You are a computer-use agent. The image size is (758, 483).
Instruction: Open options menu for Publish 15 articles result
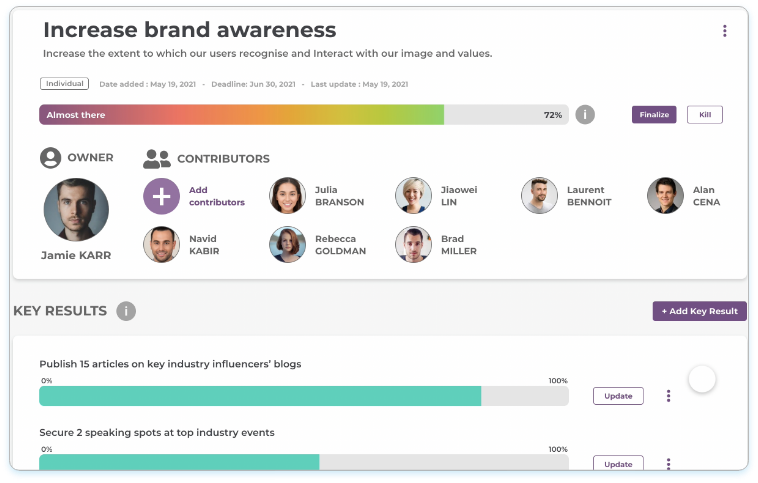point(668,396)
